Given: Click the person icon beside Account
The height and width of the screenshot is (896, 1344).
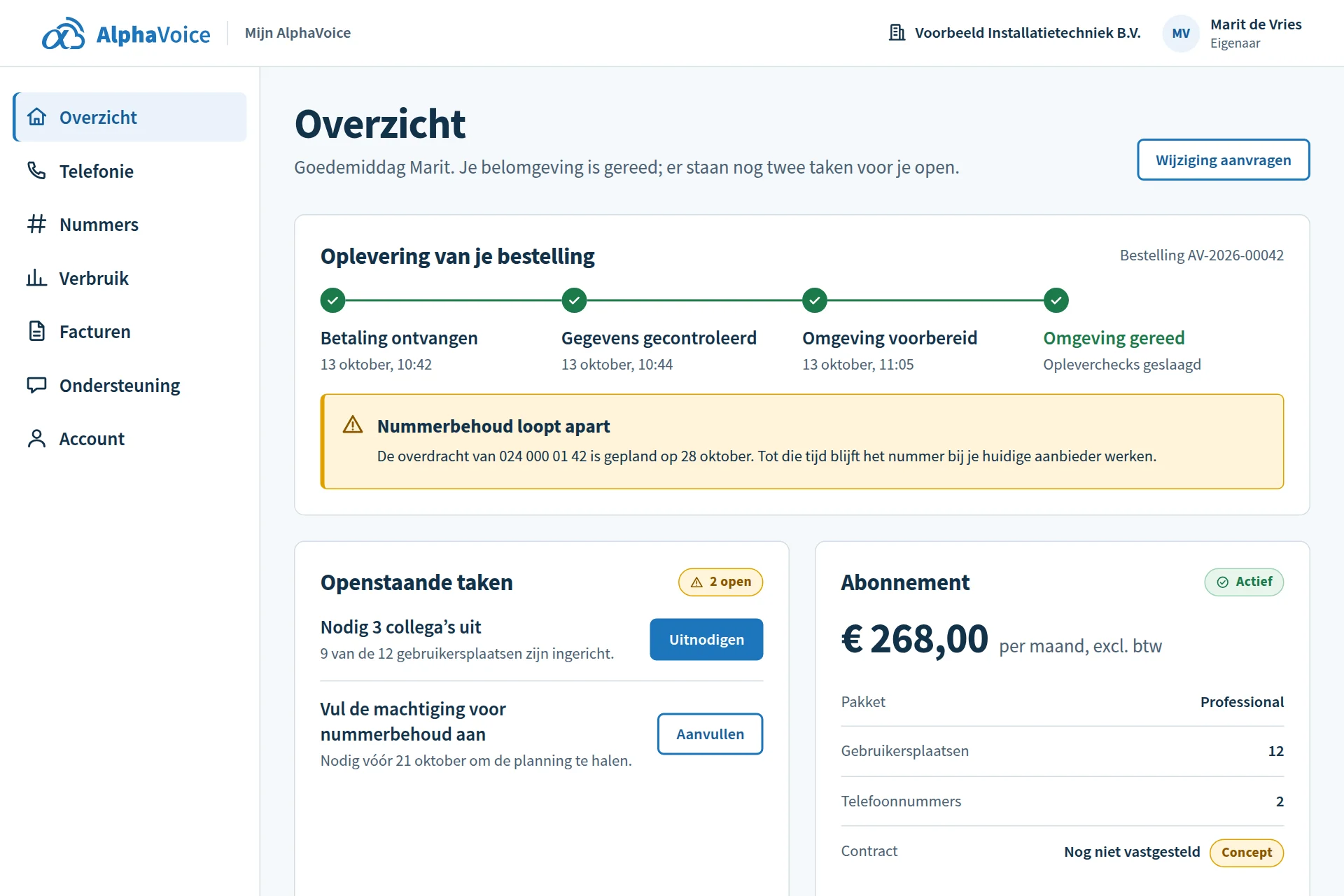Looking at the screenshot, I should tap(36, 438).
